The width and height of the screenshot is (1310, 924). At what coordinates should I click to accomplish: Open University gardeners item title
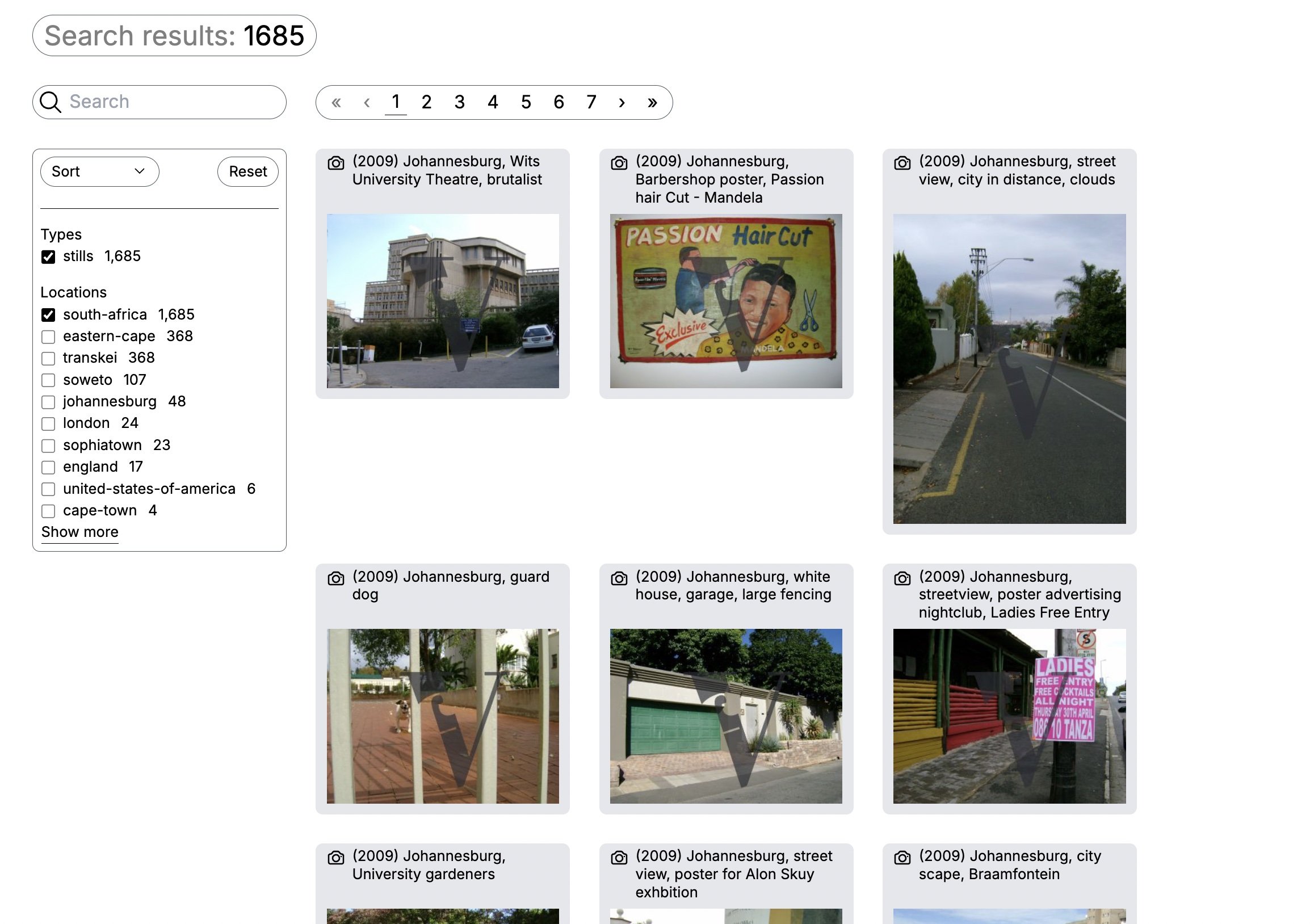(x=429, y=865)
